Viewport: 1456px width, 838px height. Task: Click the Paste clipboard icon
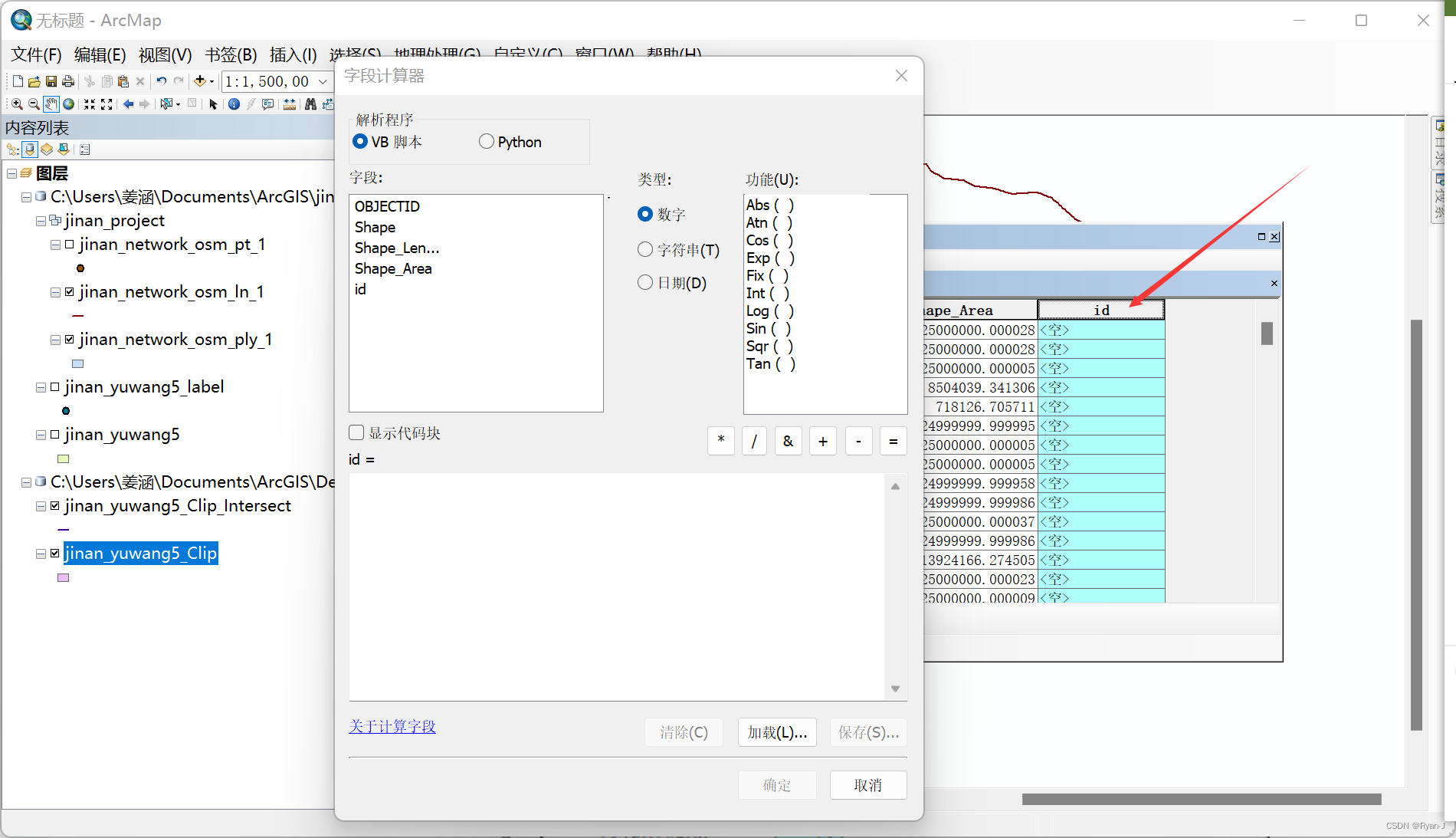tap(123, 81)
